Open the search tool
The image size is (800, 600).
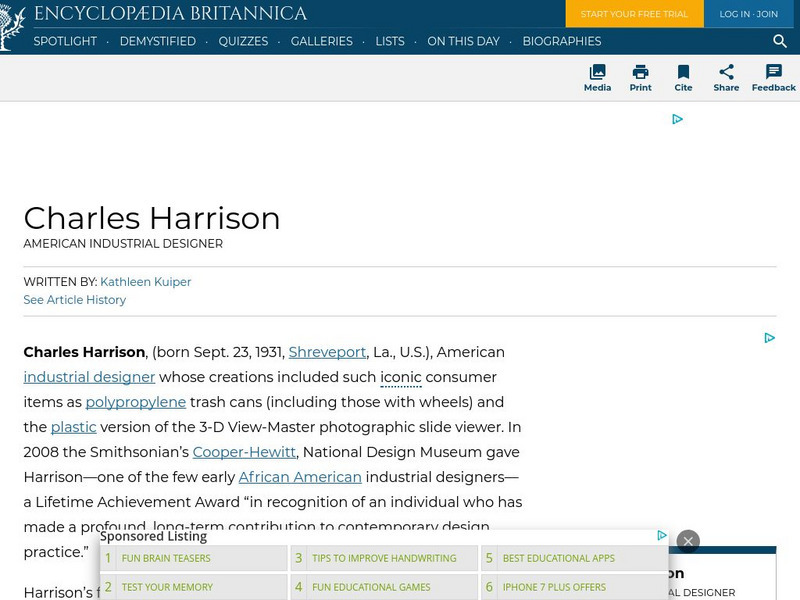(780, 42)
